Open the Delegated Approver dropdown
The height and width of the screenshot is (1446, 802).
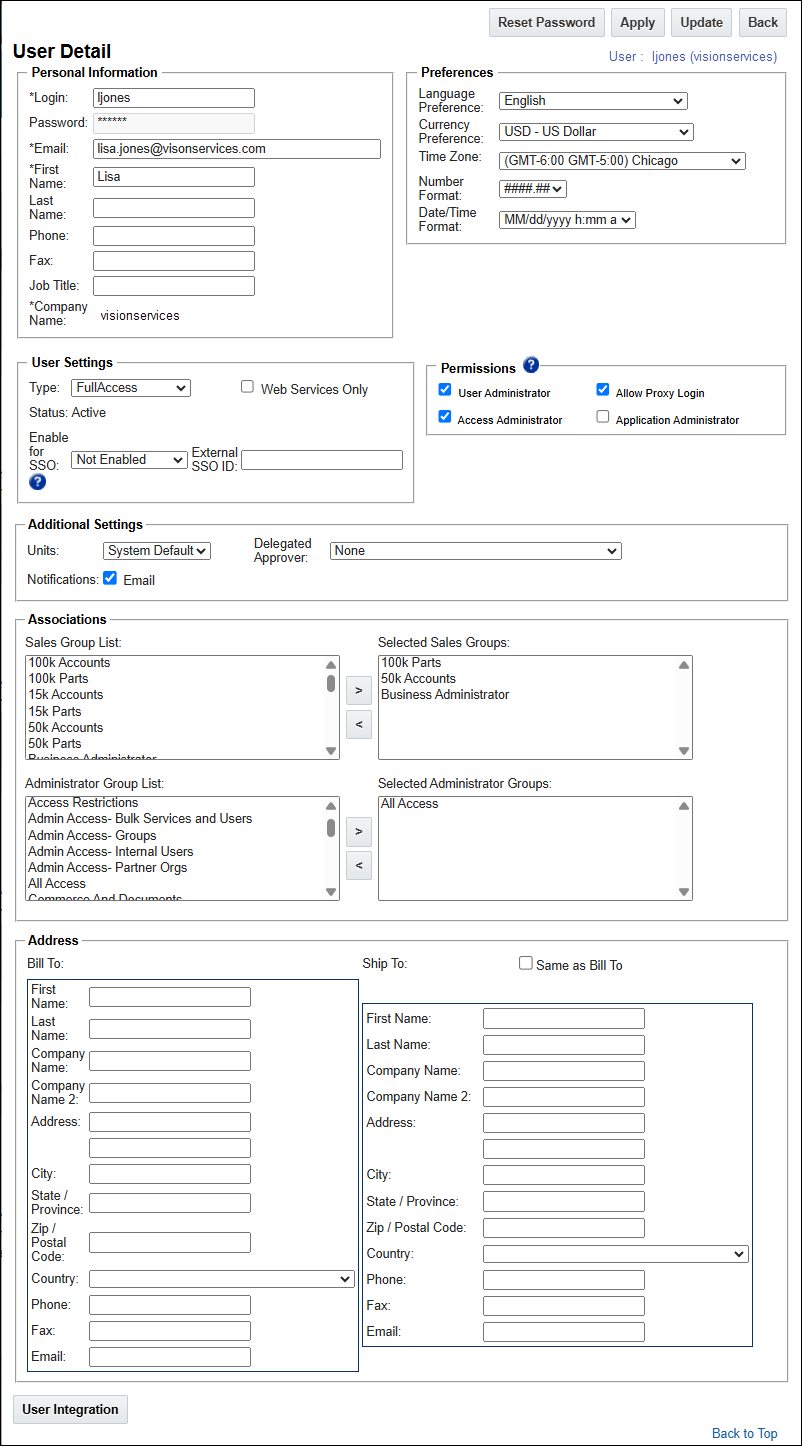[475, 551]
